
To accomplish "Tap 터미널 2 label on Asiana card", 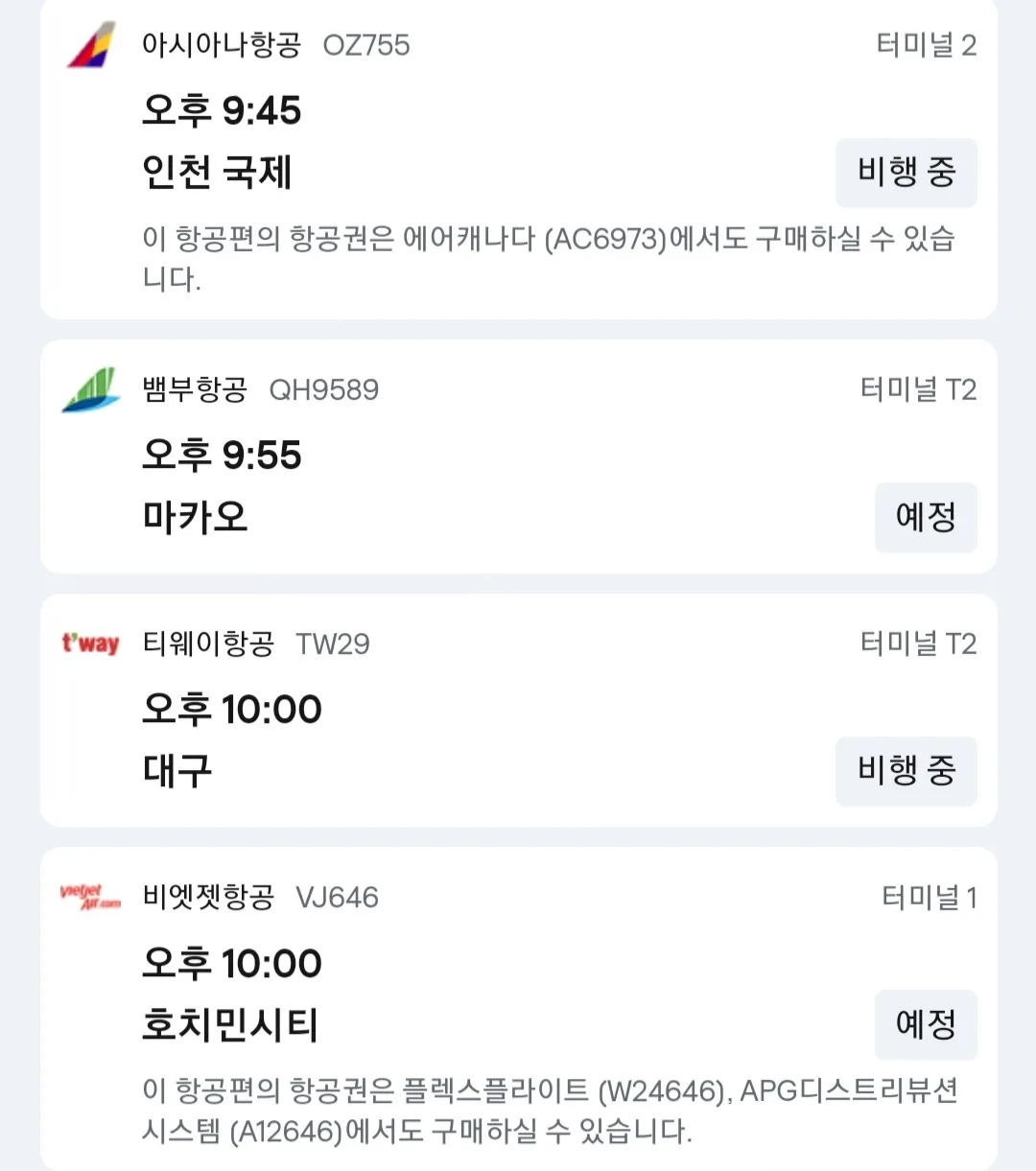I will [x=927, y=45].
